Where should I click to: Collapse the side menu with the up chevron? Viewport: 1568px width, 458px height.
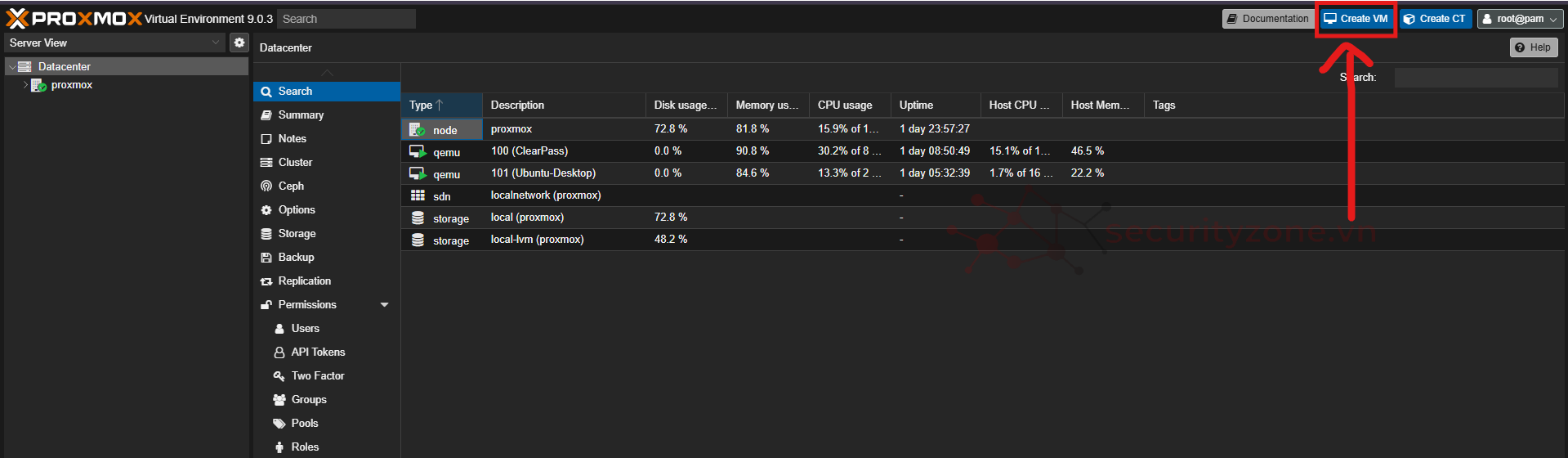point(327,73)
